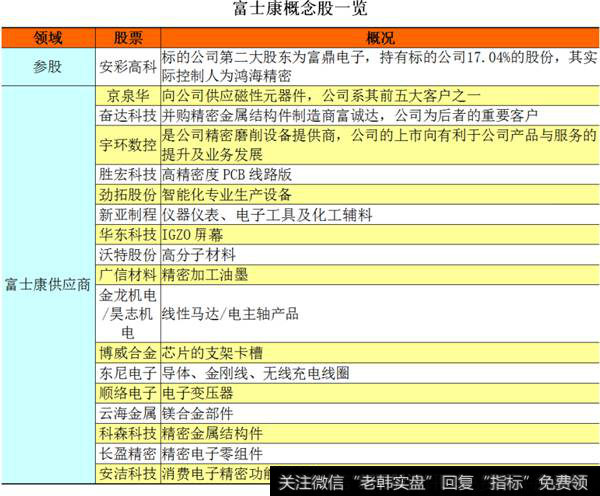This screenshot has width=600, height=496.
Task: Select the 劲拓股份 stock cell
Action: [127, 194]
